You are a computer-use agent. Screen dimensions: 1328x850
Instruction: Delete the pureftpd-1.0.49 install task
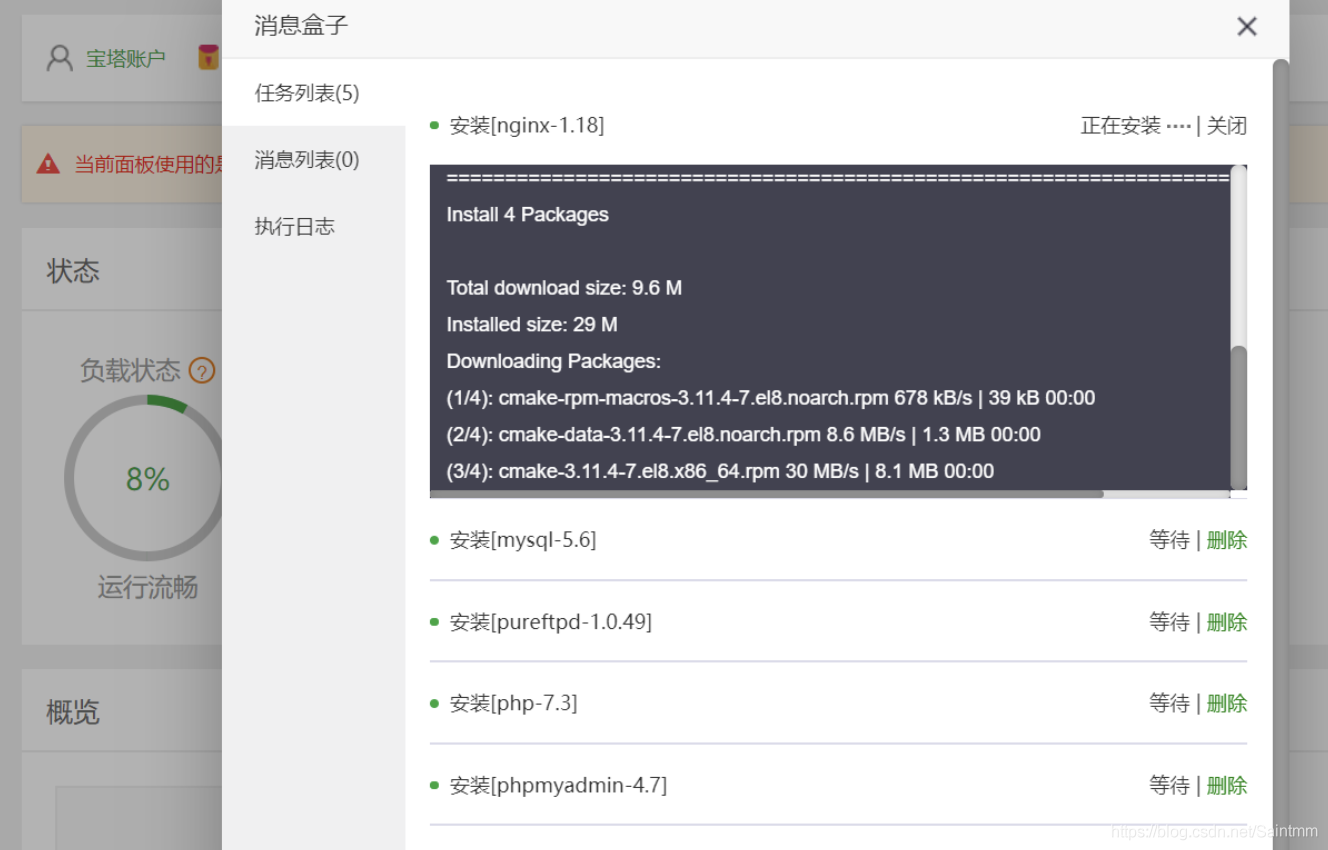tap(1227, 622)
